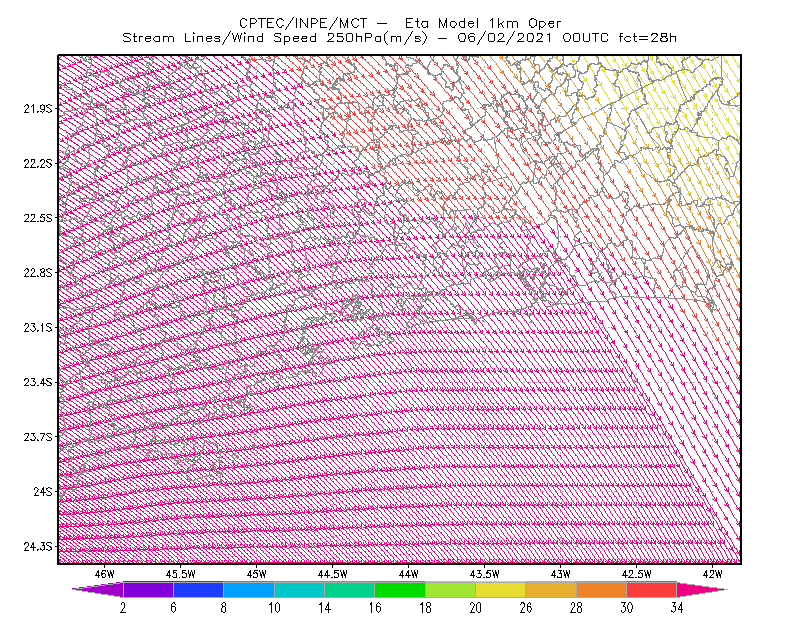Click the CPTEC/INPE/MCT title text

(x=303, y=23)
